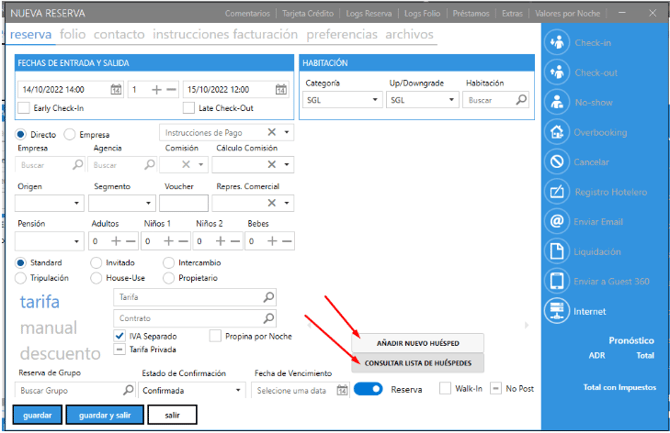The image size is (670, 433).
Task: Open Enviar Email icon
Action: [x=557, y=221]
